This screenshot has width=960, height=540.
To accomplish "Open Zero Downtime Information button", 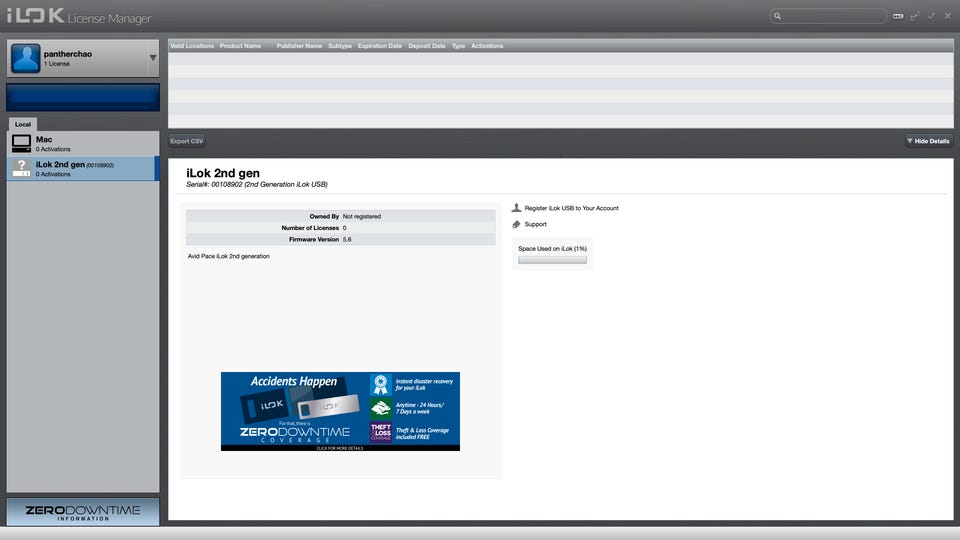I will click(83, 512).
